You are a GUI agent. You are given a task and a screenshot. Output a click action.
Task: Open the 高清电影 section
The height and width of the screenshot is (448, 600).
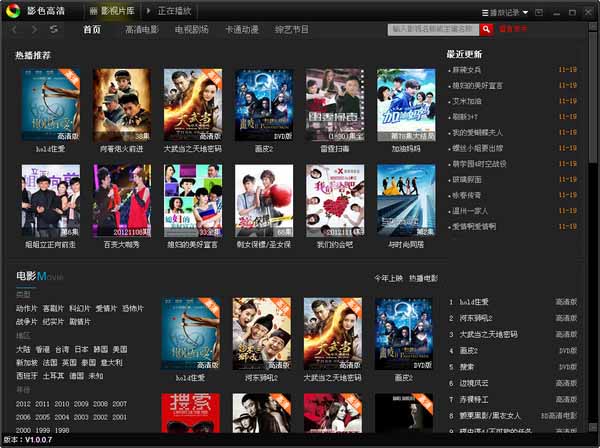point(142,29)
